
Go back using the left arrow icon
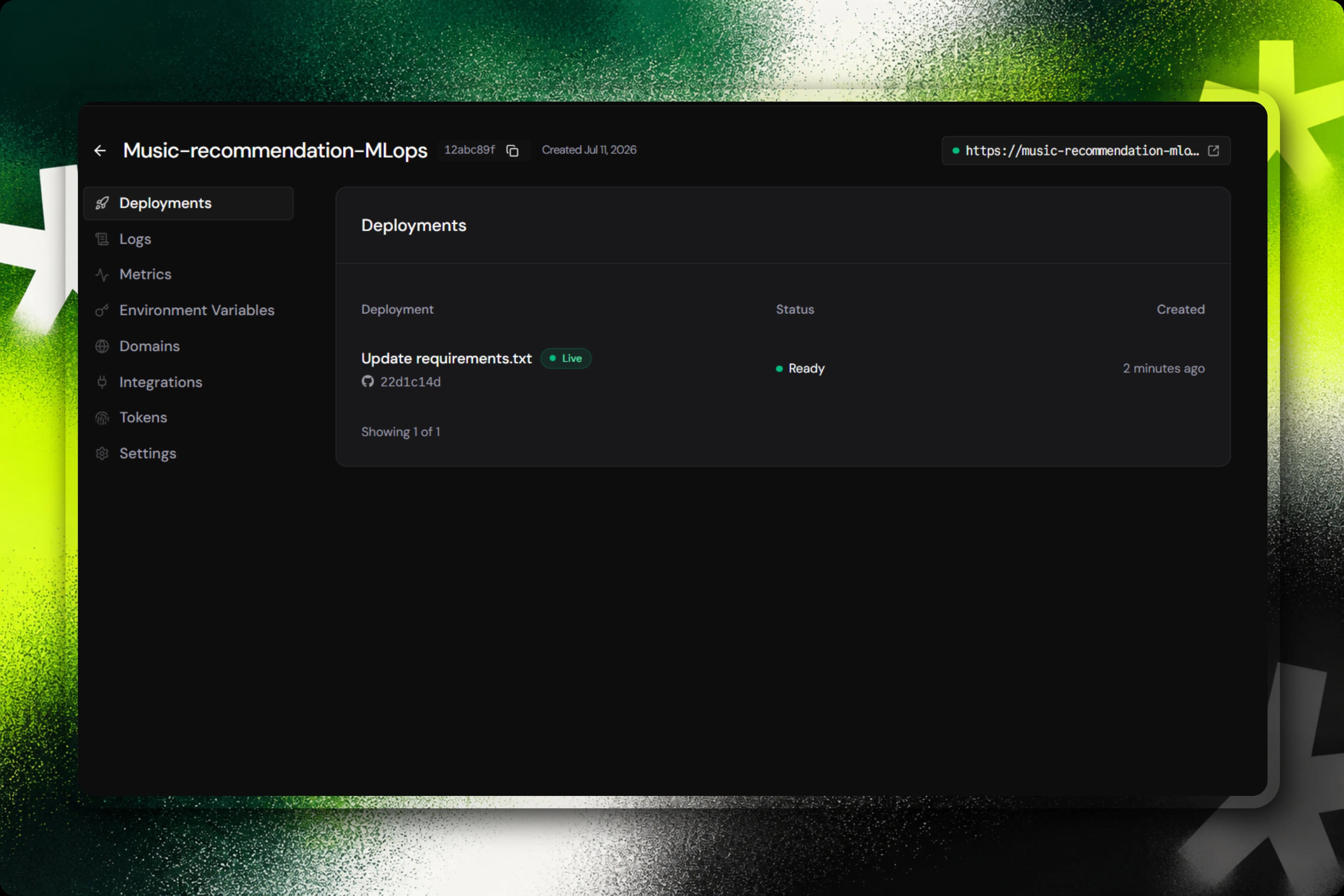[x=100, y=150]
